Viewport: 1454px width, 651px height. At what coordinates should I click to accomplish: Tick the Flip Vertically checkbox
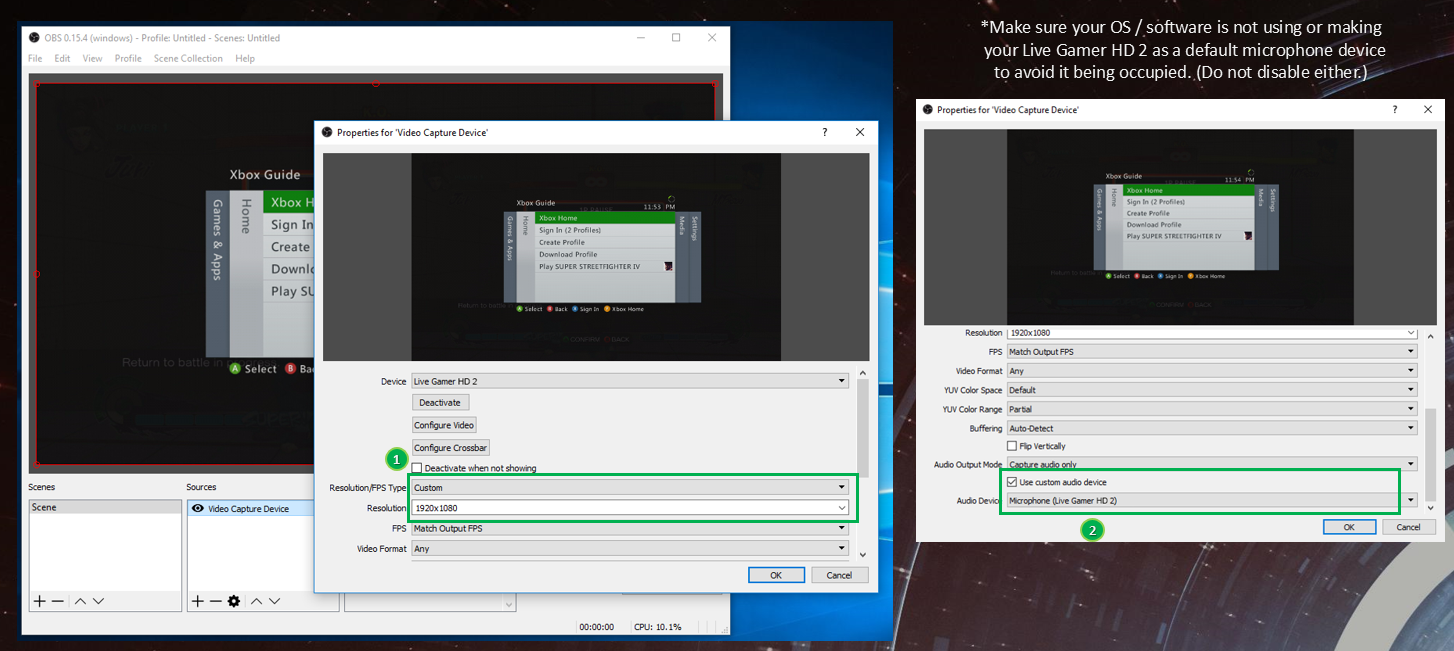coord(1012,446)
